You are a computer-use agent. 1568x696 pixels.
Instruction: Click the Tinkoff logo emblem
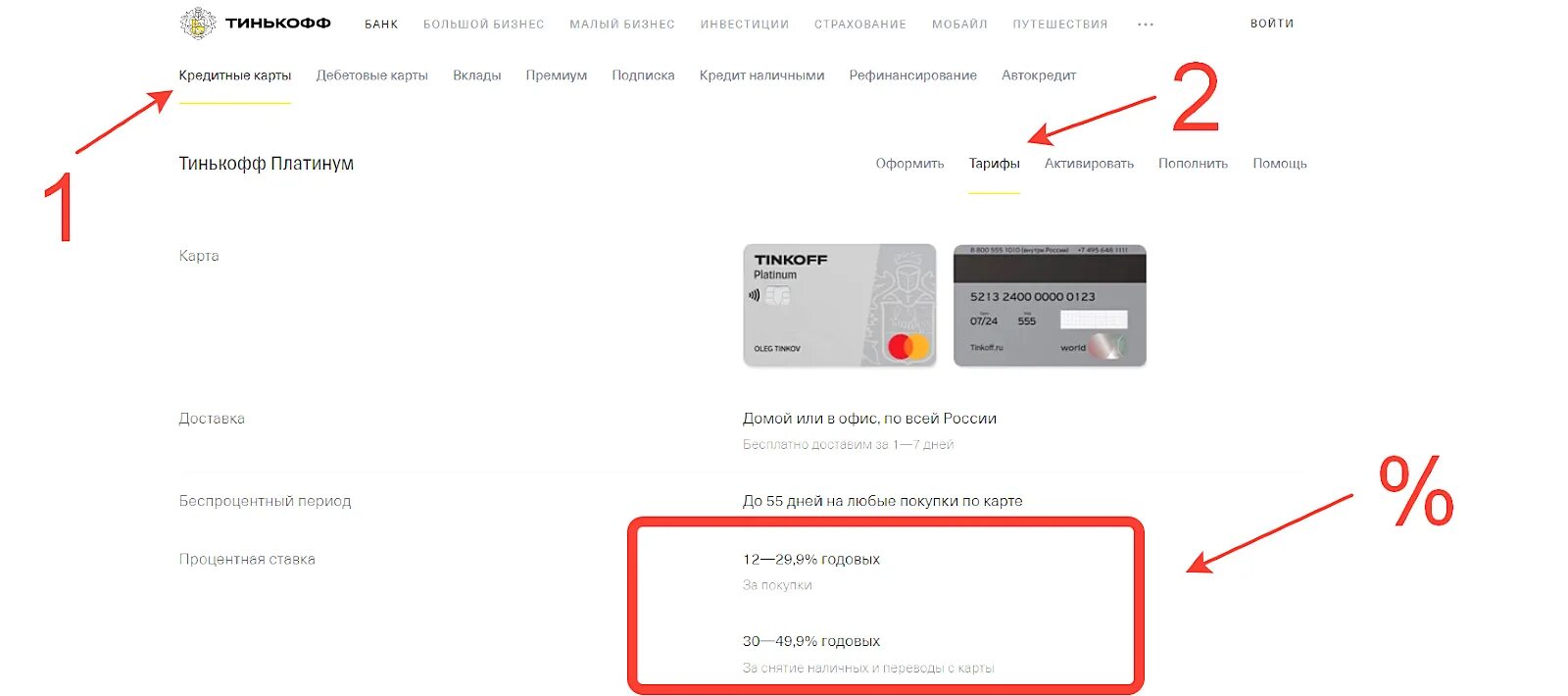pos(198,23)
